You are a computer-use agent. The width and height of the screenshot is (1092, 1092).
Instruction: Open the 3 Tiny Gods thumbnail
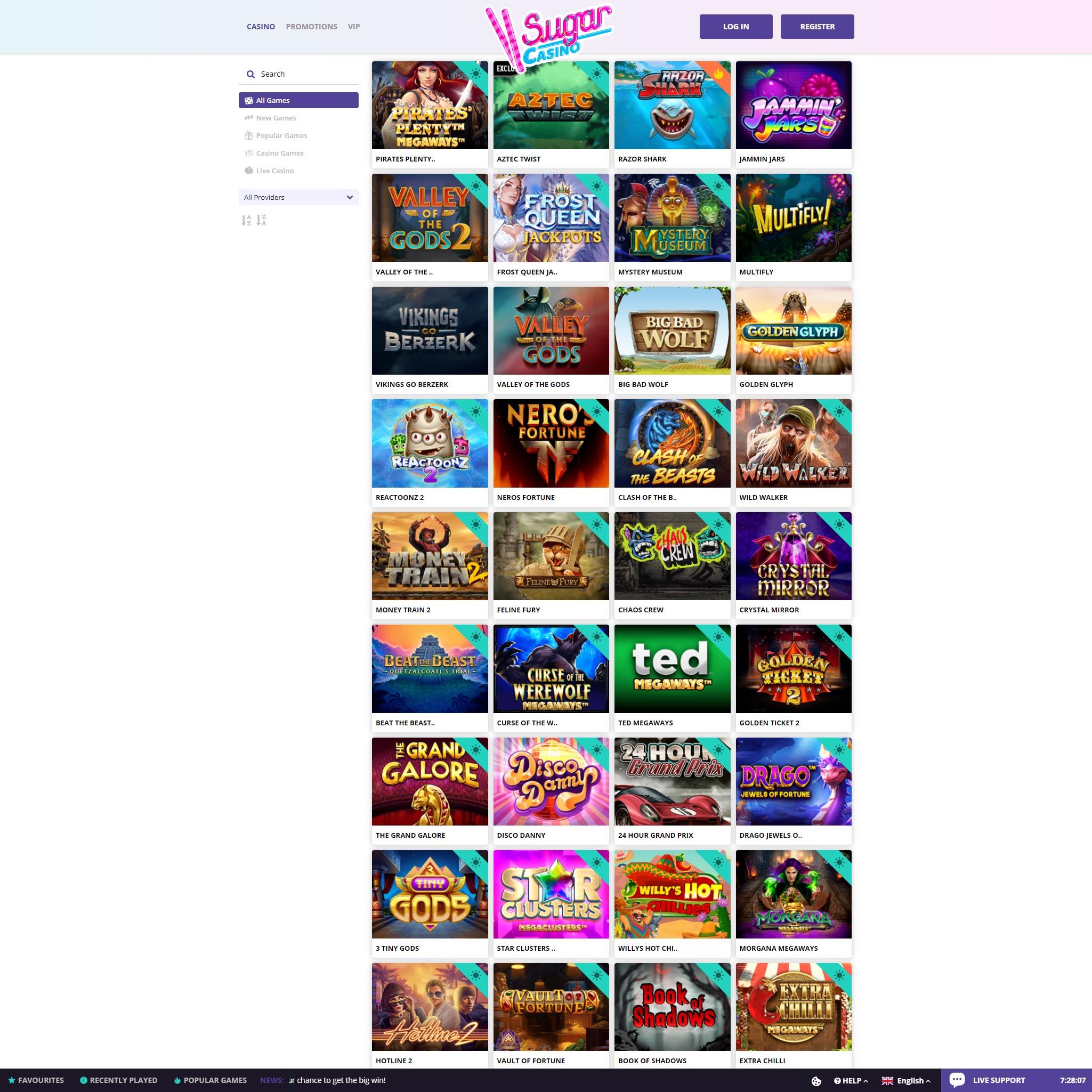430,895
